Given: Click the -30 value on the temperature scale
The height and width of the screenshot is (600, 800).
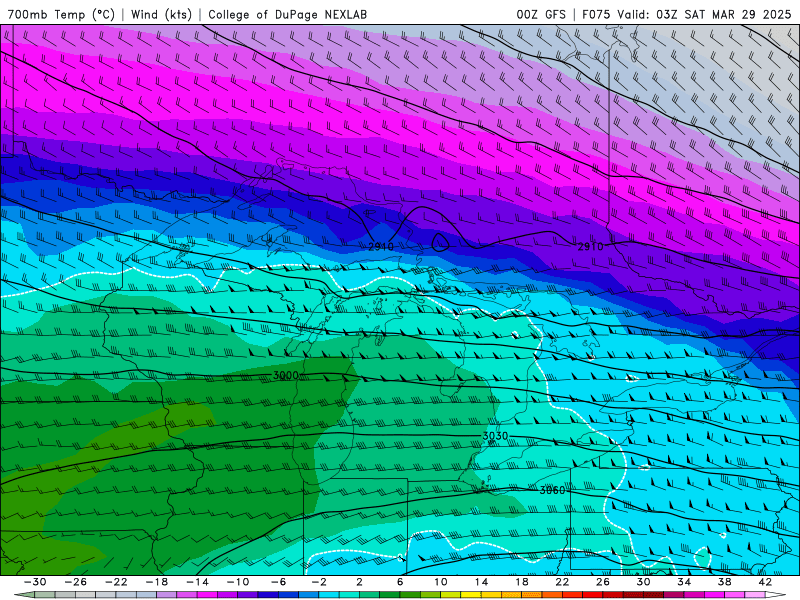Looking at the screenshot, I should pyautogui.click(x=35, y=582).
